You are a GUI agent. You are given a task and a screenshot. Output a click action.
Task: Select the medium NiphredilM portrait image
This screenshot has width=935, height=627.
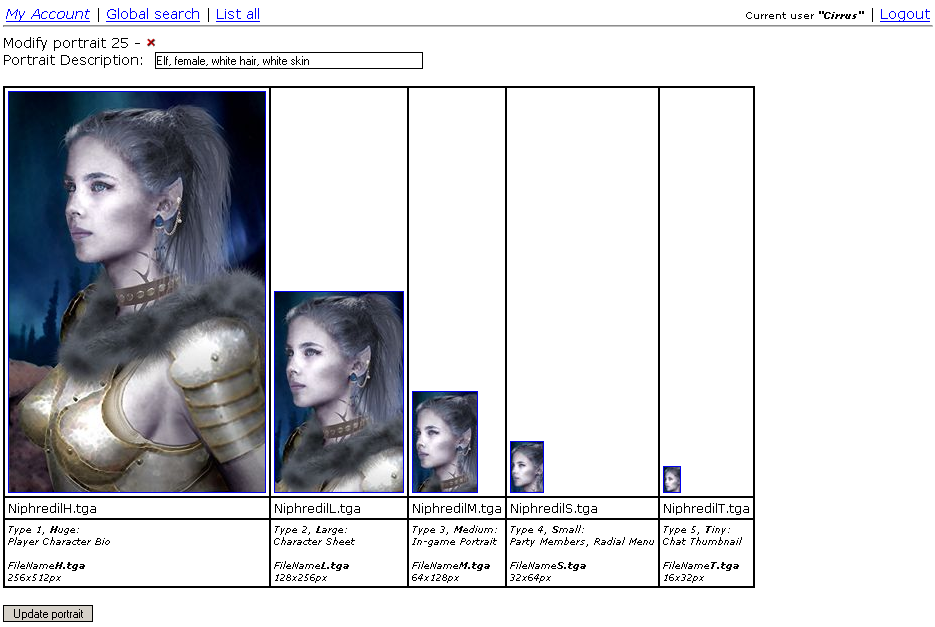[445, 442]
